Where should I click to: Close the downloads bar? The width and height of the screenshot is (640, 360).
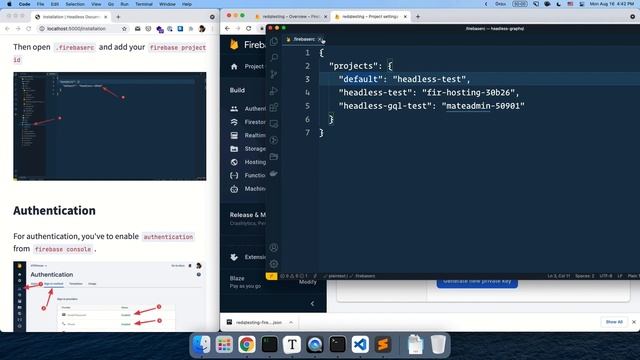point(634,322)
